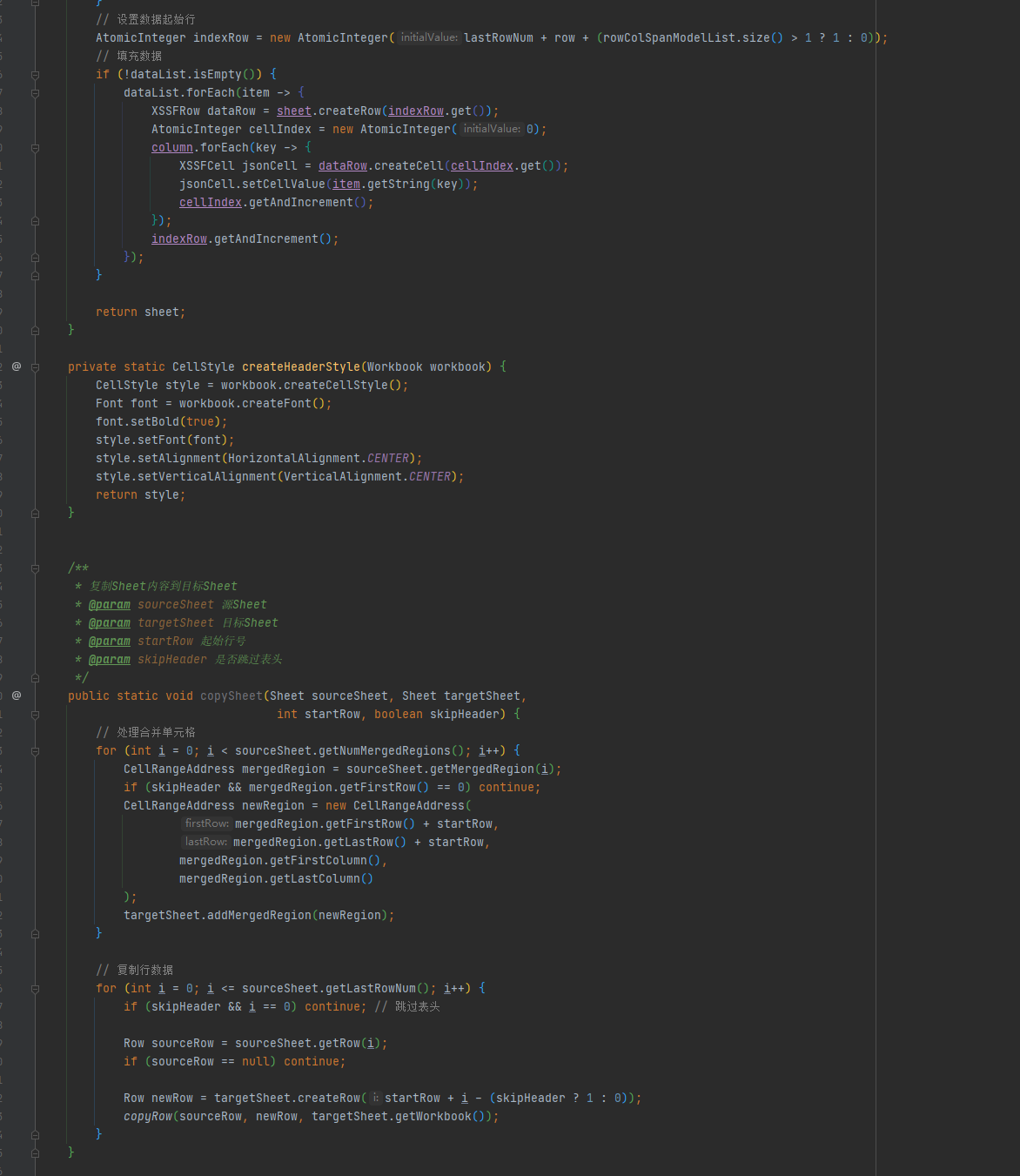The image size is (1020, 1176).
Task: Click the 'initialValue:' hint in the cellIndex declaration
Action: (492, 129)
